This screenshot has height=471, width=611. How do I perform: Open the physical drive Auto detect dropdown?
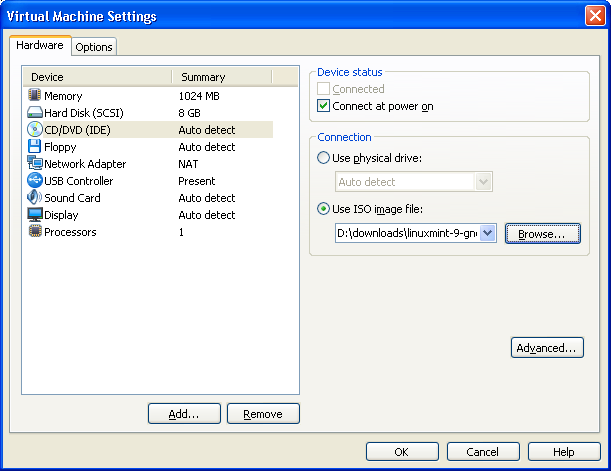(414, 182)
